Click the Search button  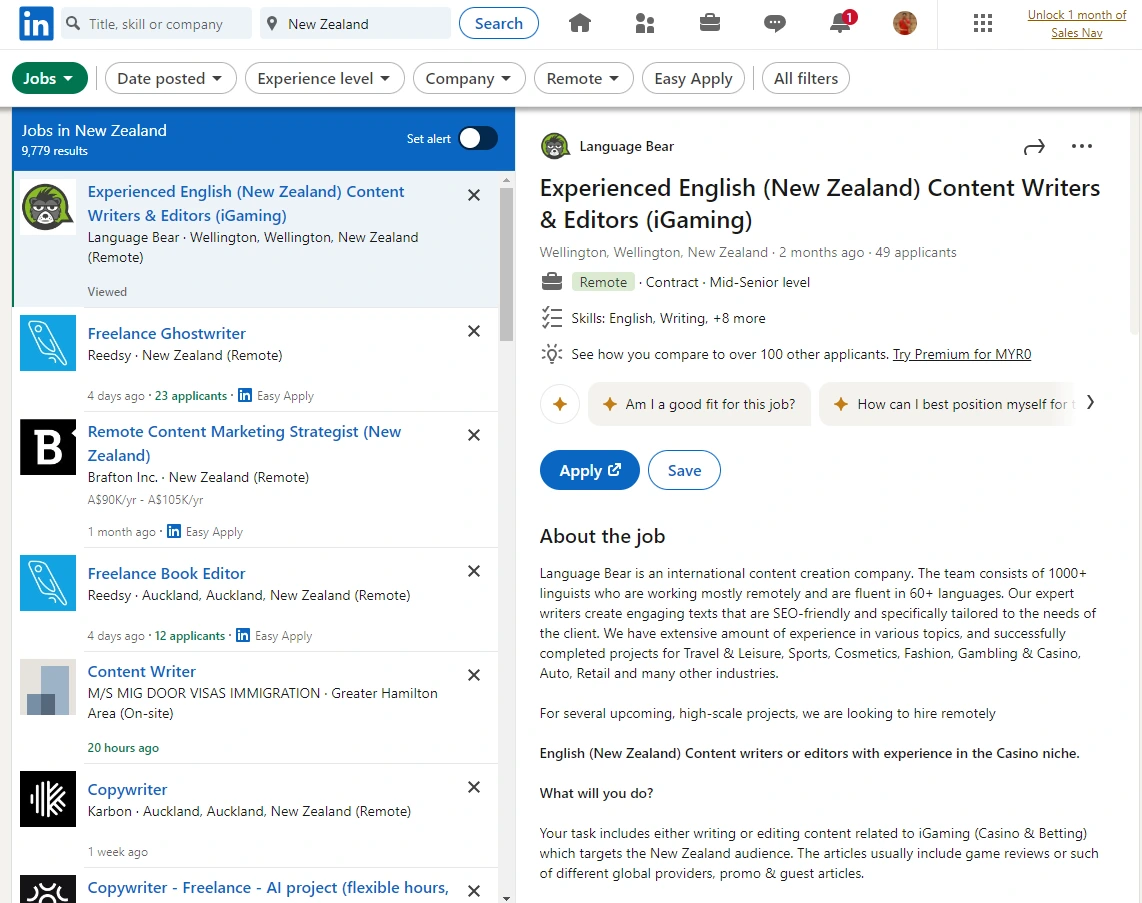tap(499, 23)
